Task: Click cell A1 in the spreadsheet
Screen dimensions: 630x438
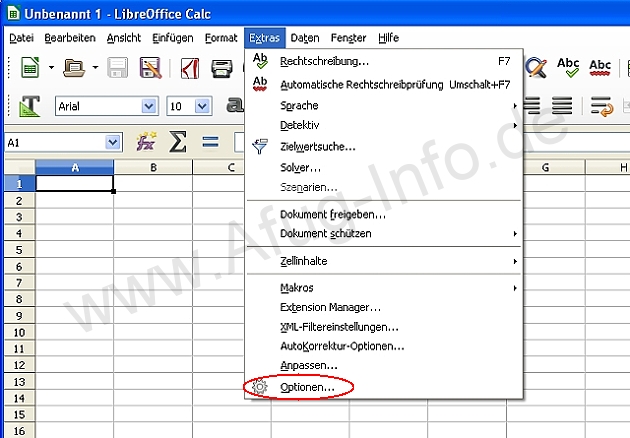Action: point(75,183)
